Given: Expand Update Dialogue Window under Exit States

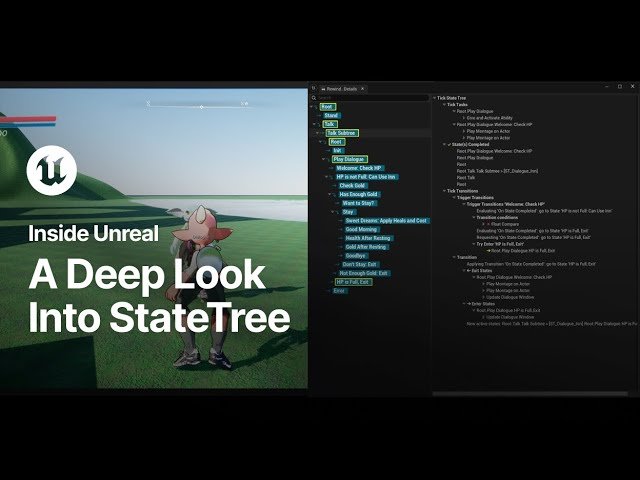Looking at the screenshot, I should click(x=484, y=298).
